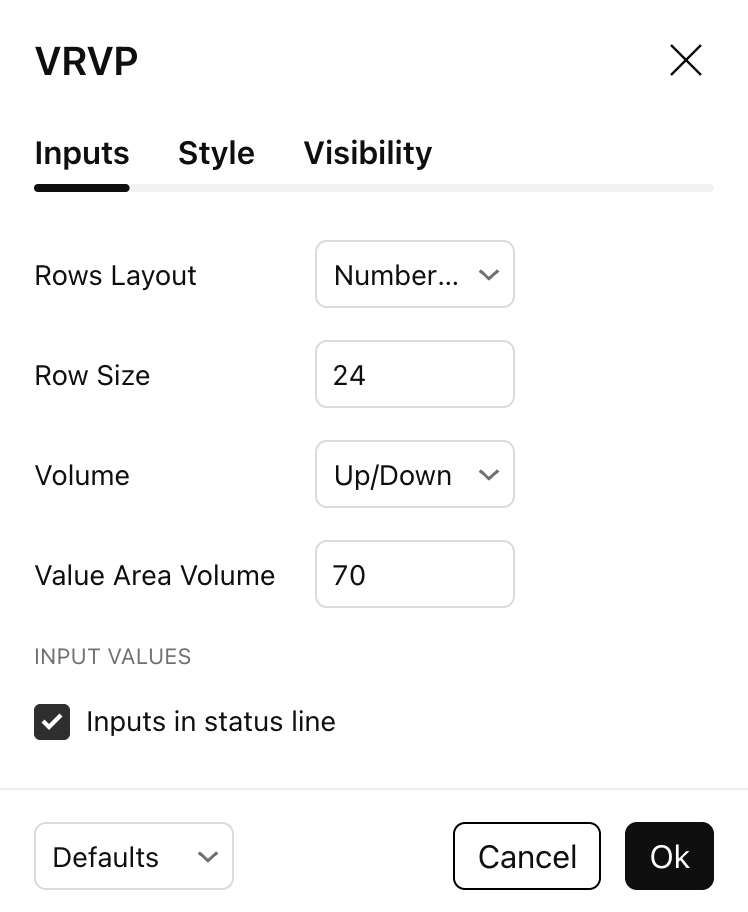Confirm settings with the Ok button
The image size is (748, 912).
pyautogui.click(x=669, y=856)
